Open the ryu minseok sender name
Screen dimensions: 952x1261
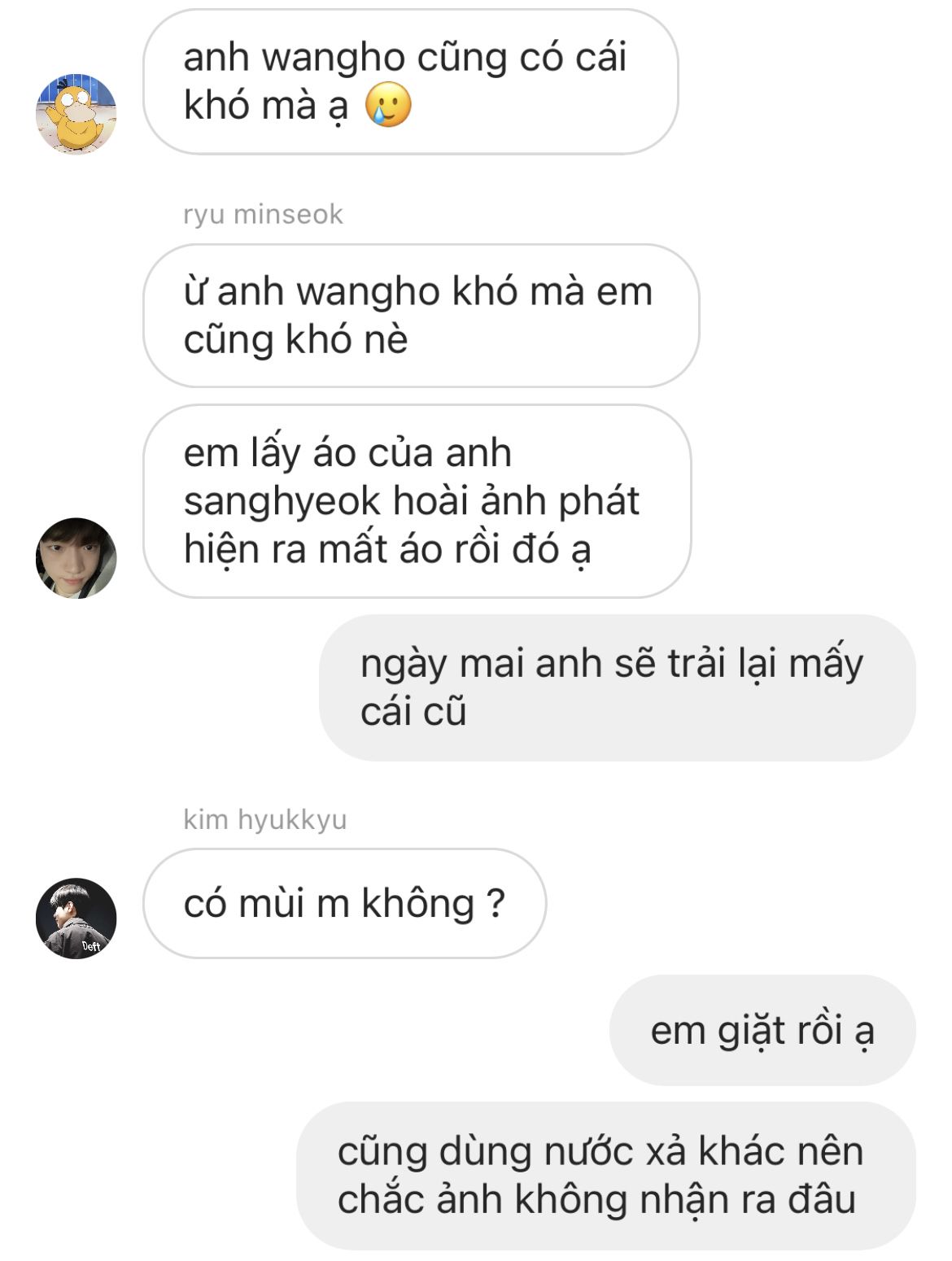tap(263, 214)
